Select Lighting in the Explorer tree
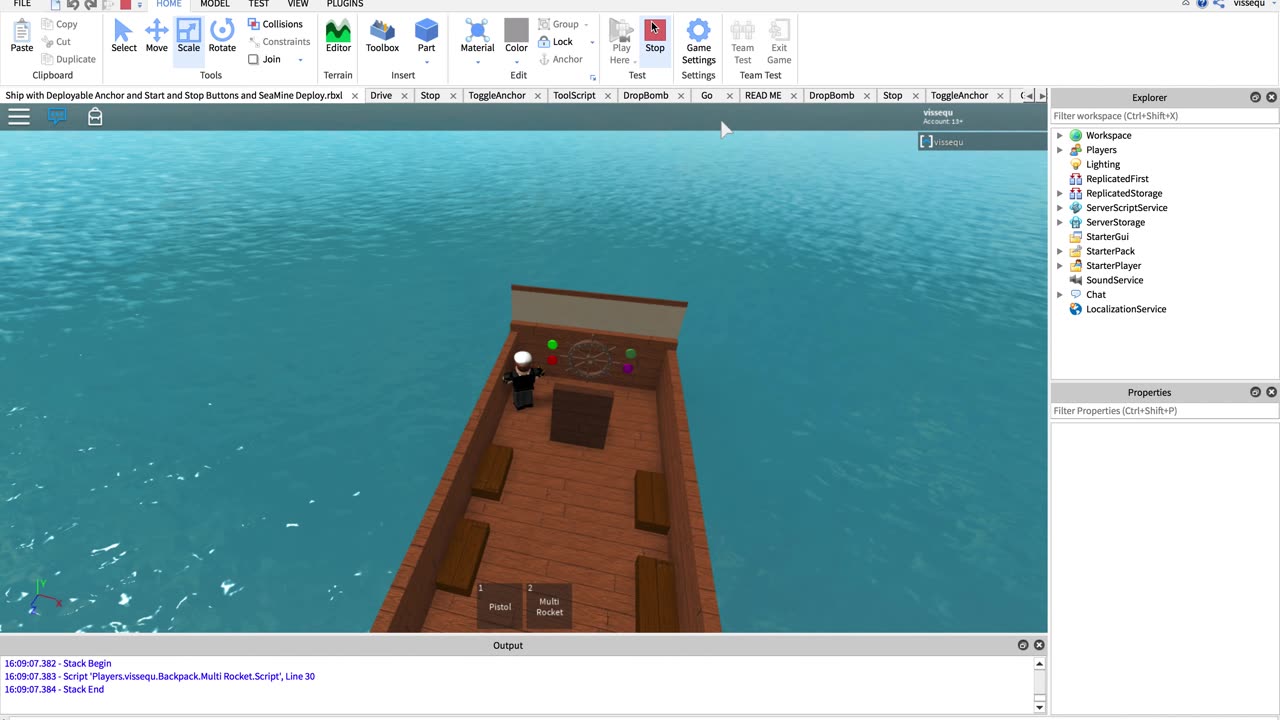The image size is (1280, 720). point(1102,164)
